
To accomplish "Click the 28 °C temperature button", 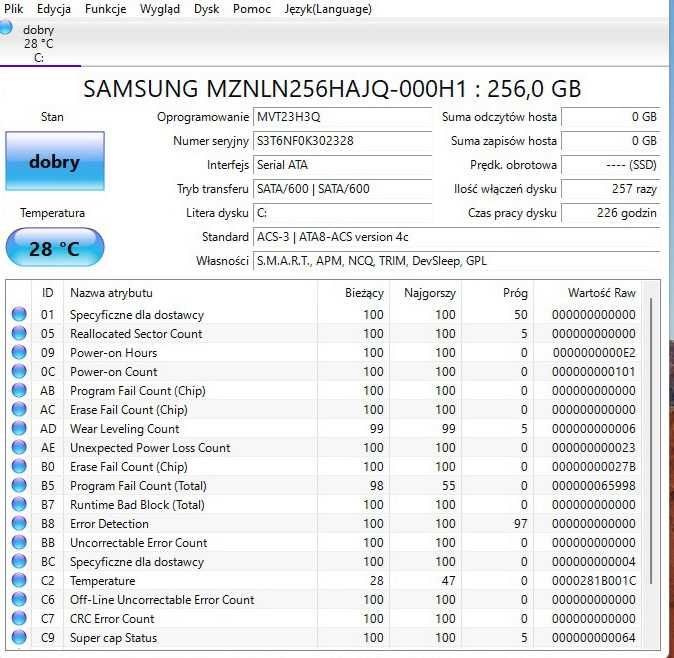I will 55,248.
